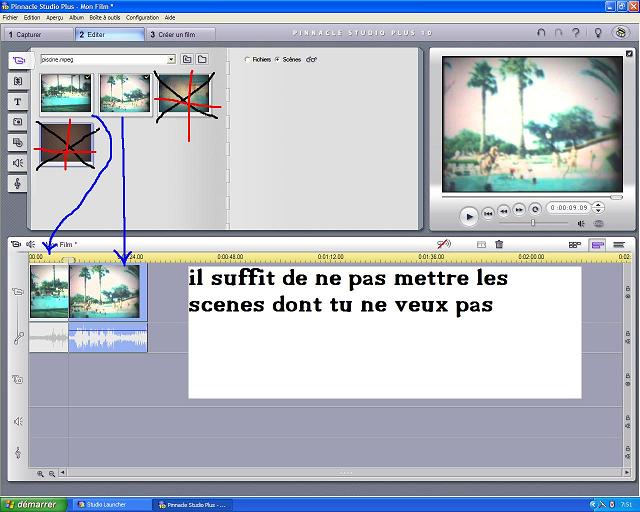The height and width of the screenshot is (512, 640).
Task: Play the preview video
Action: 469,216
